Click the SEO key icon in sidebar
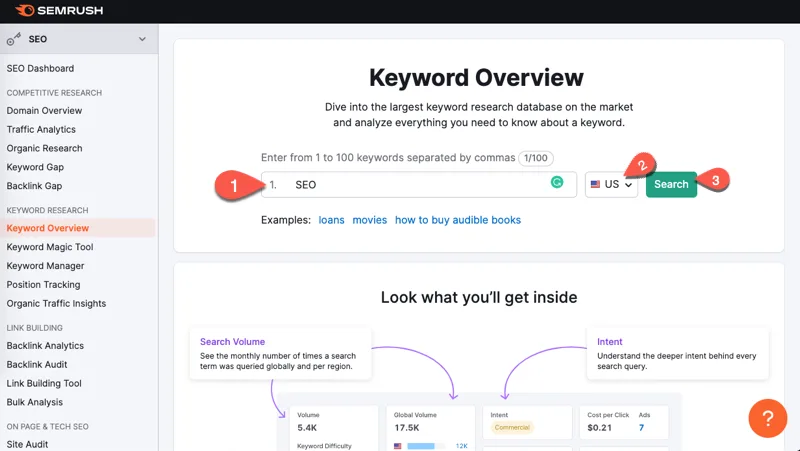The height and width of the screenshot is (451, 800). click(x=14, y=39)
